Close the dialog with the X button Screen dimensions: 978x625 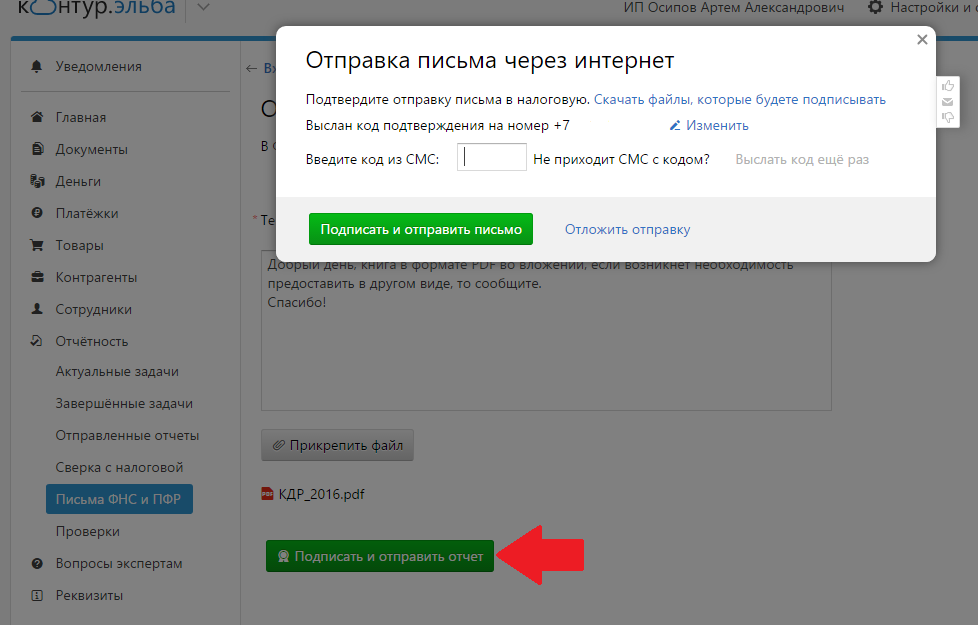click(922, 40)
